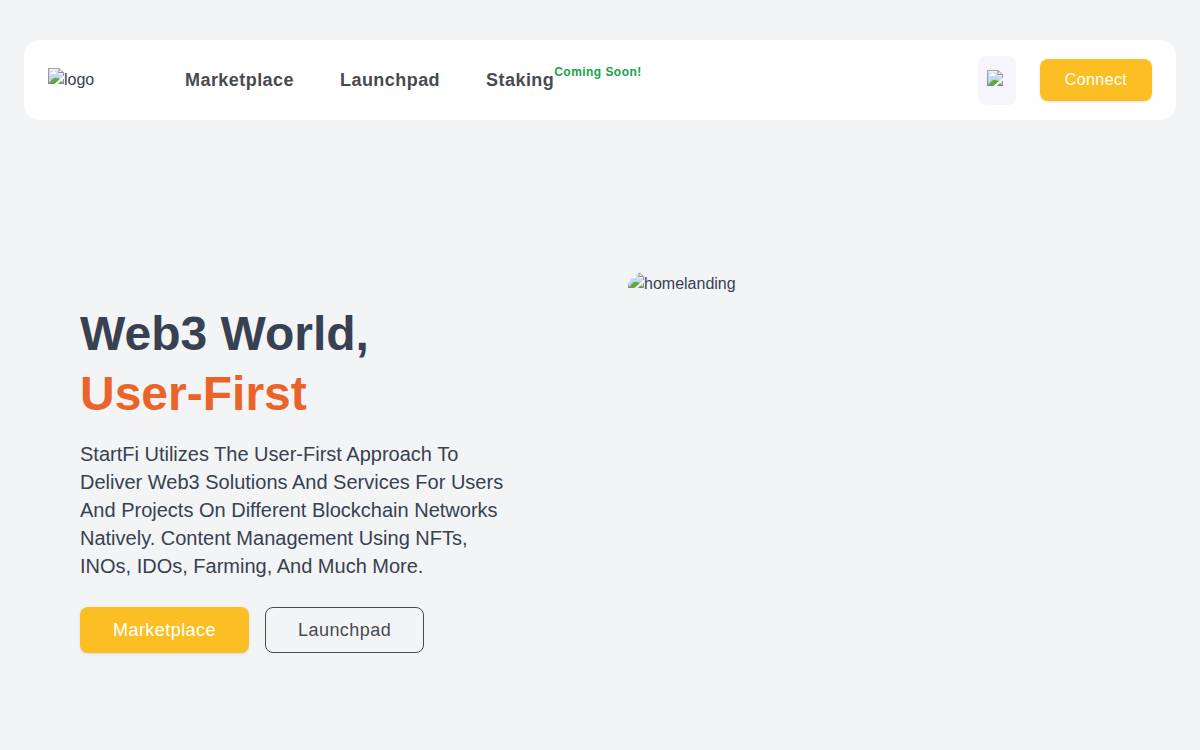Click the outlined Launchpad hero button
The image size is (1200, 750).
point(344,630)
